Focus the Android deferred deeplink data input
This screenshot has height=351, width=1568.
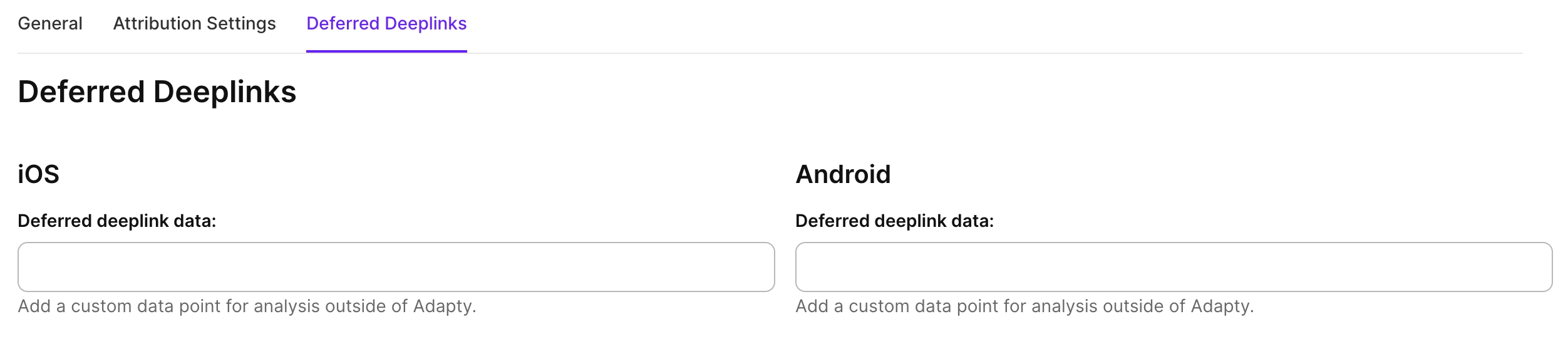click(1173, 267)
